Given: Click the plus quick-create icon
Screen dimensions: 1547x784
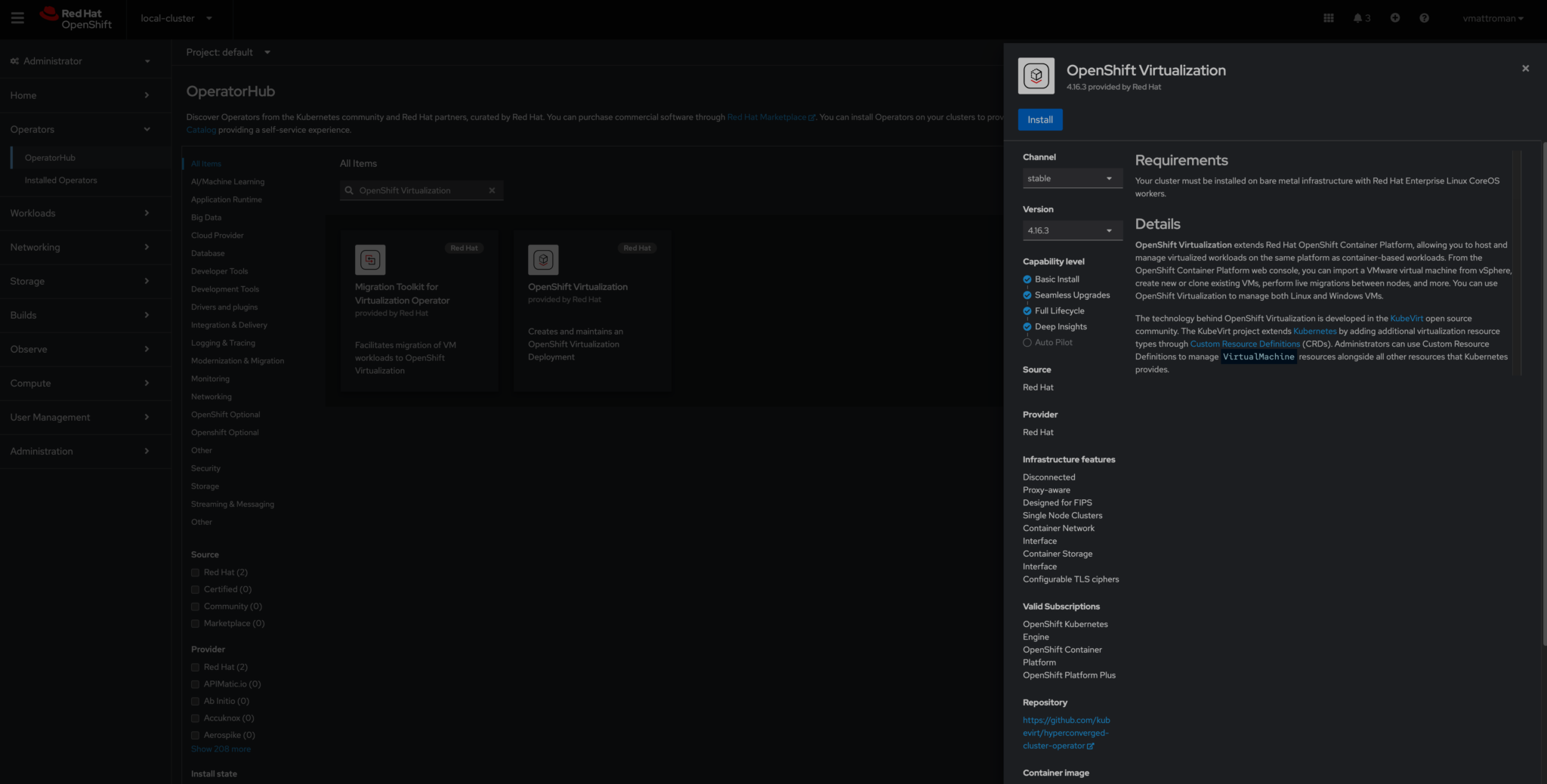Looking at the screenshot, I should [x=1395, y=18].
